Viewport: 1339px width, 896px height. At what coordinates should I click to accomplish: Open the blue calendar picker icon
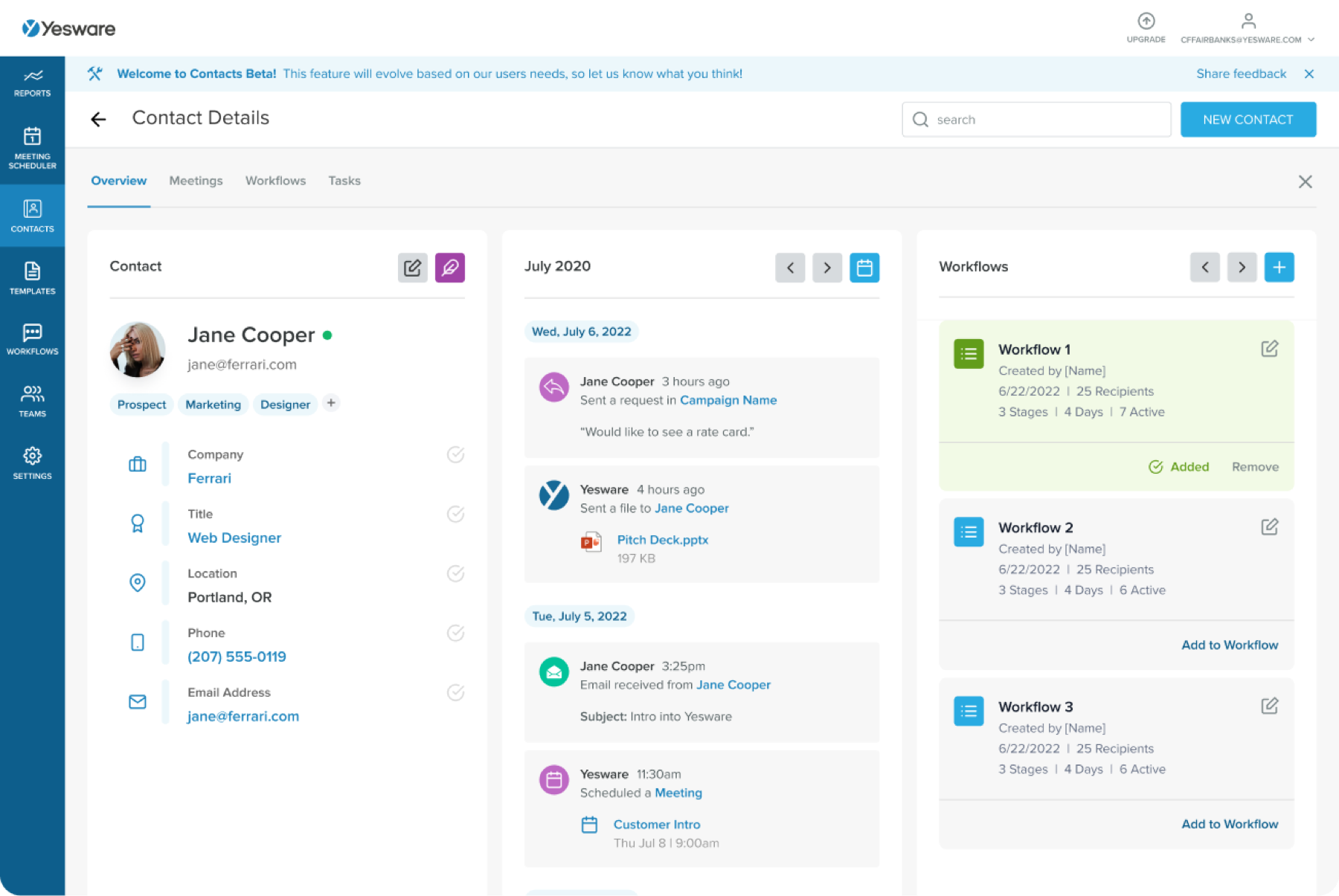[x=864, y=268]
